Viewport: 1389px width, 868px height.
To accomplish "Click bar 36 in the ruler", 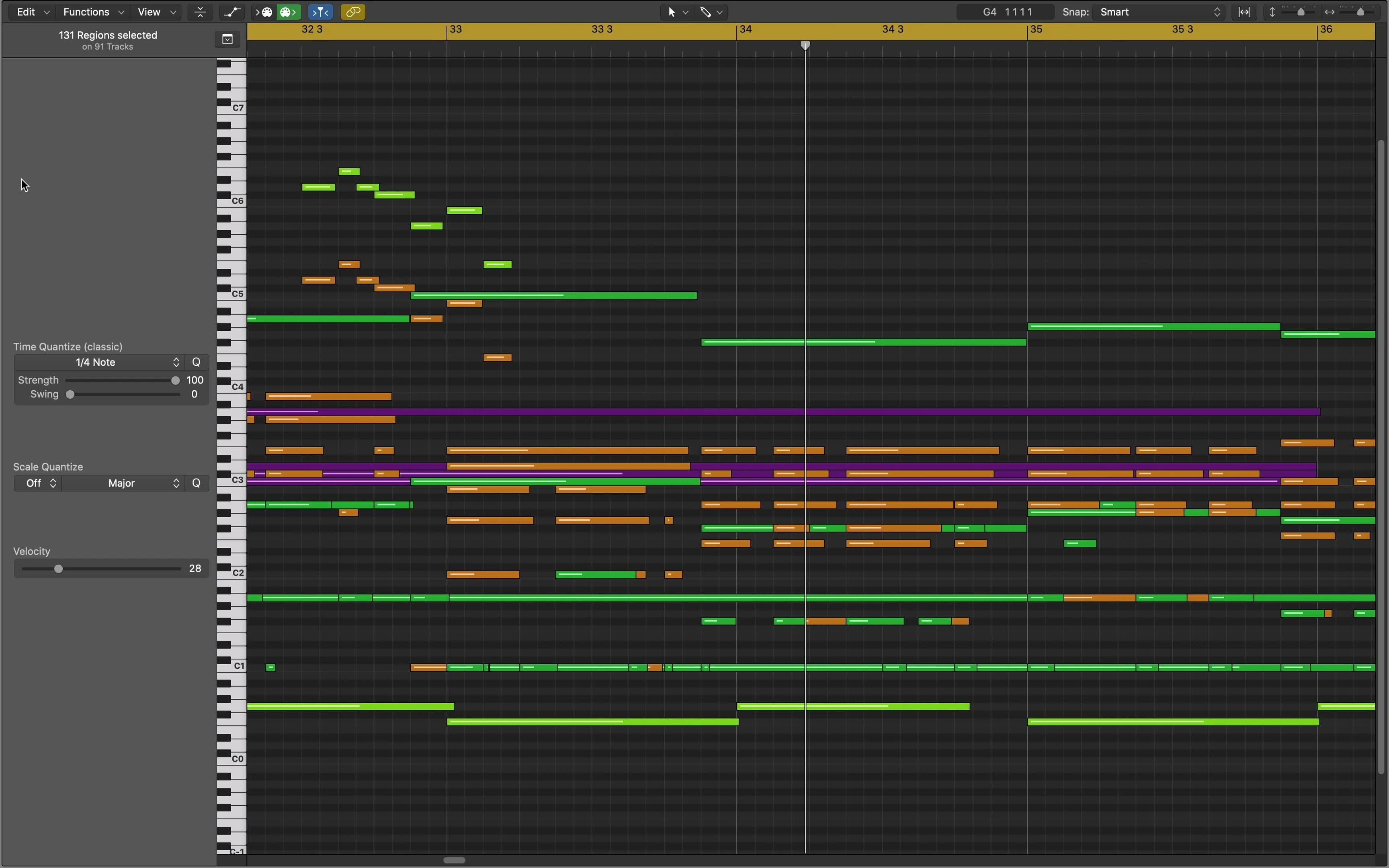I will pos(1326,30).
